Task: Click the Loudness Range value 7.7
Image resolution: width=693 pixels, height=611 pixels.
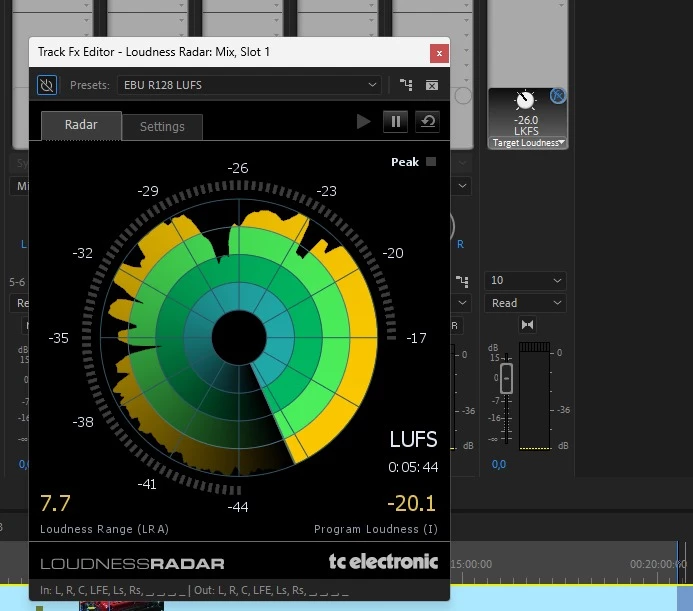Action: point(55,503)
